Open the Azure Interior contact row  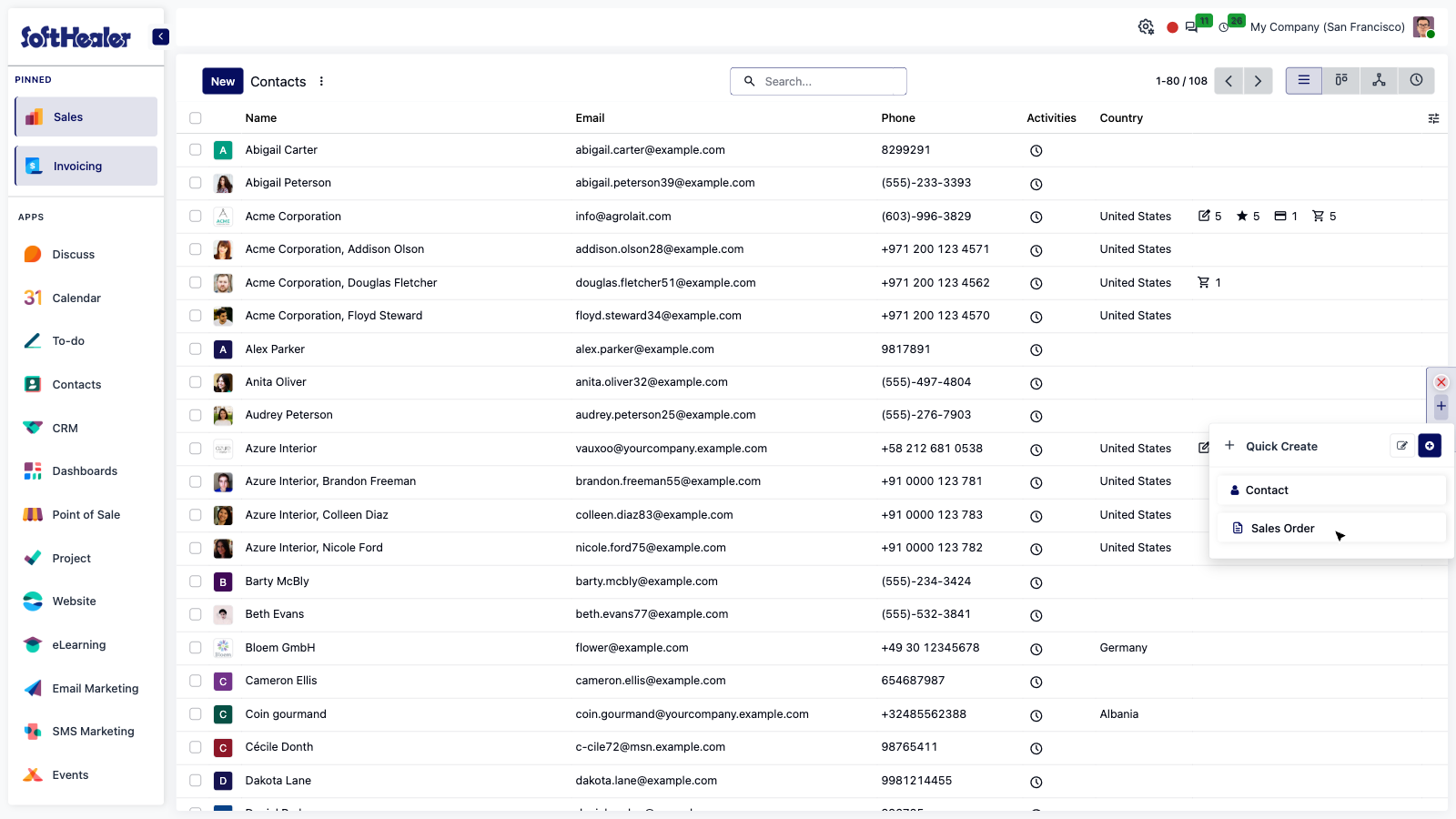281,449
